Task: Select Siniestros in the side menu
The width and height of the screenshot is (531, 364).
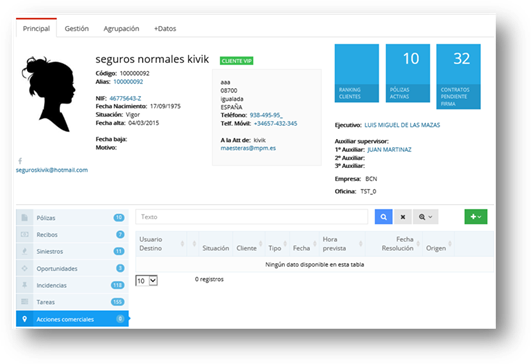Action: point(72,251)
